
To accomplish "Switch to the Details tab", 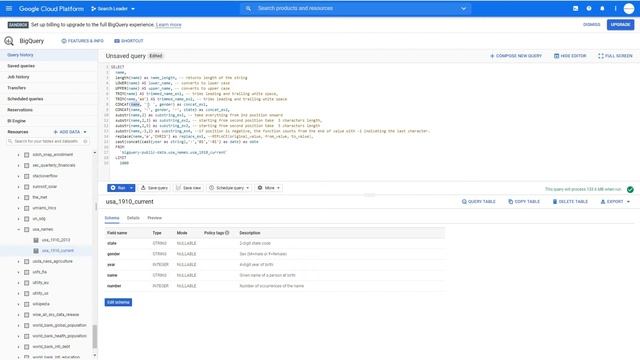I will tap(133, 218).
